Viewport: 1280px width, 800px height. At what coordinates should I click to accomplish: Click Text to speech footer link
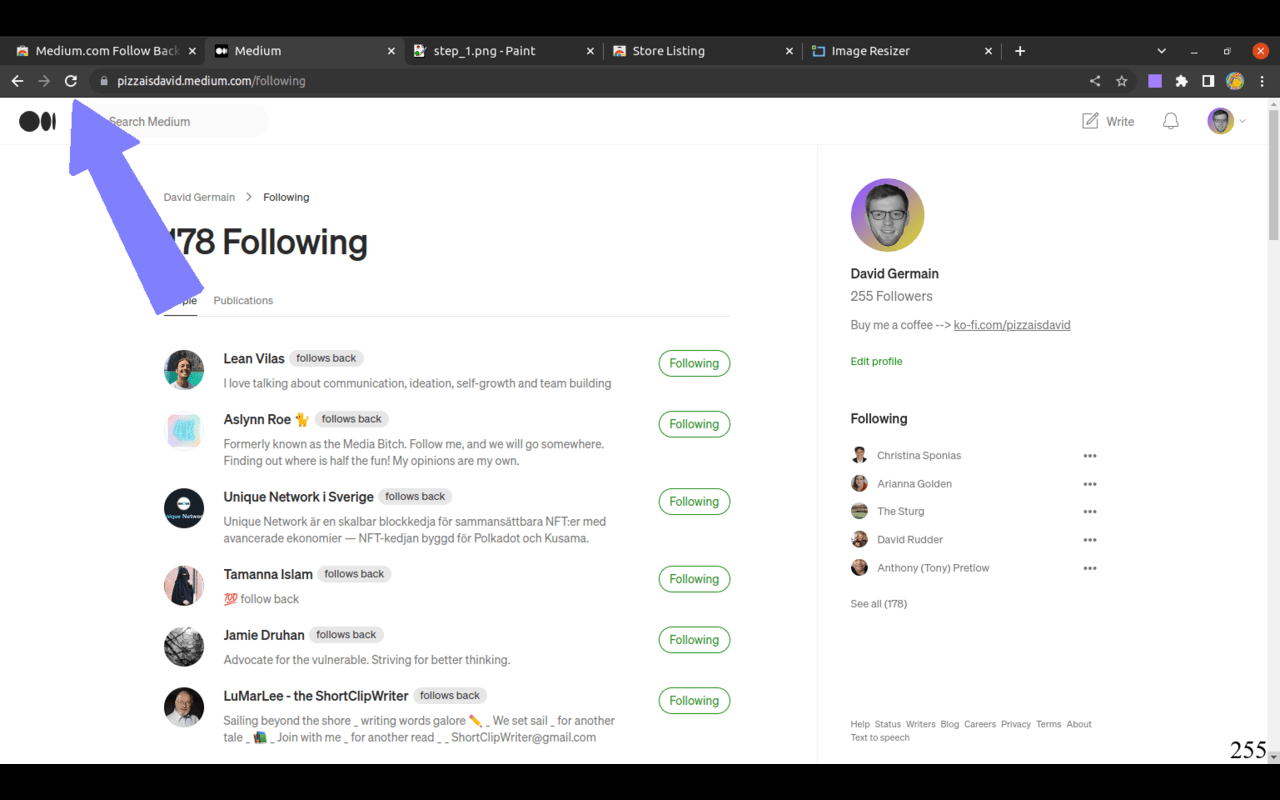[x=880, y=738]
